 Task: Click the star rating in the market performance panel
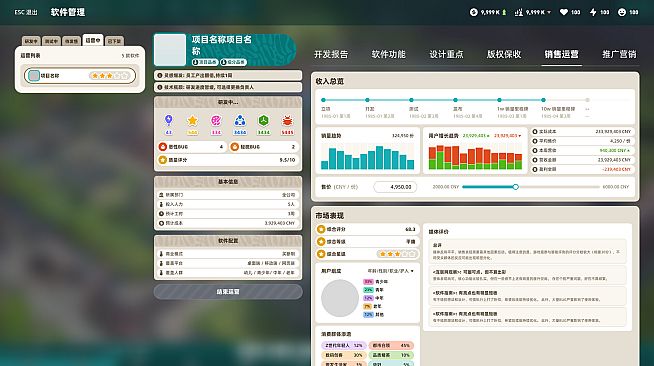pos(397,254)
